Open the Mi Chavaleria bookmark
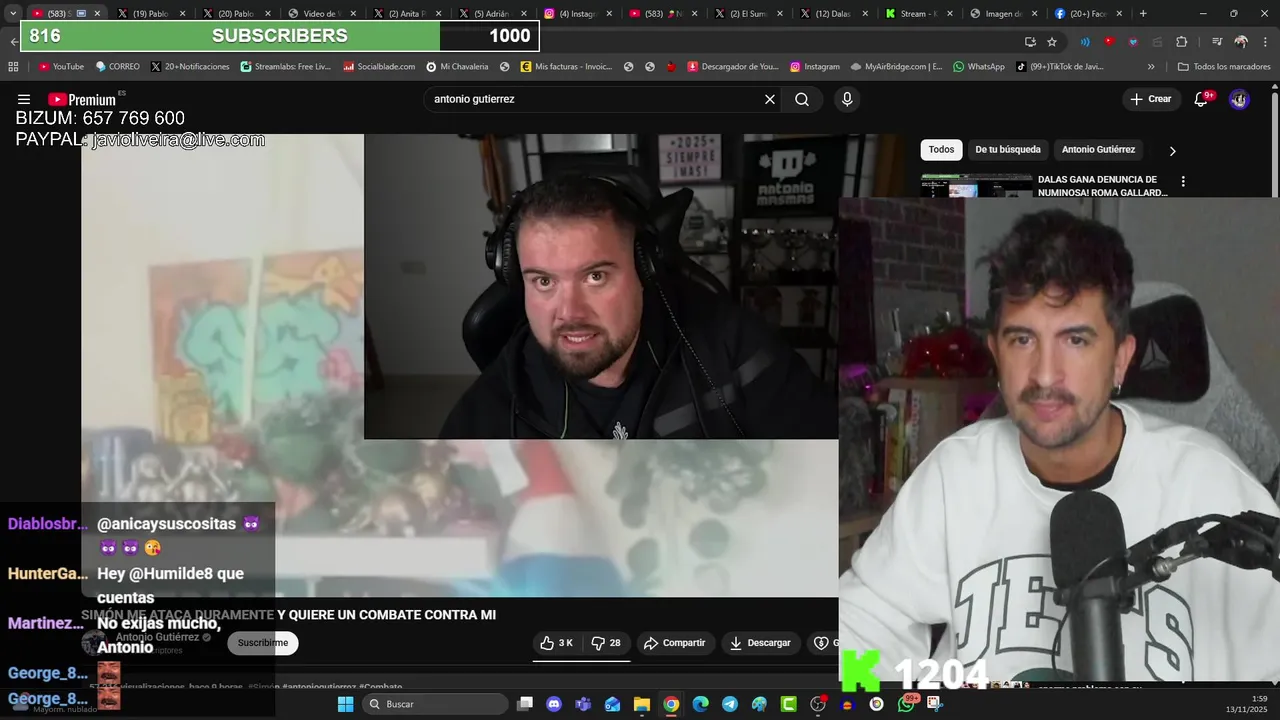Viewport: 1280px width, 720px height. pos(457,67)
